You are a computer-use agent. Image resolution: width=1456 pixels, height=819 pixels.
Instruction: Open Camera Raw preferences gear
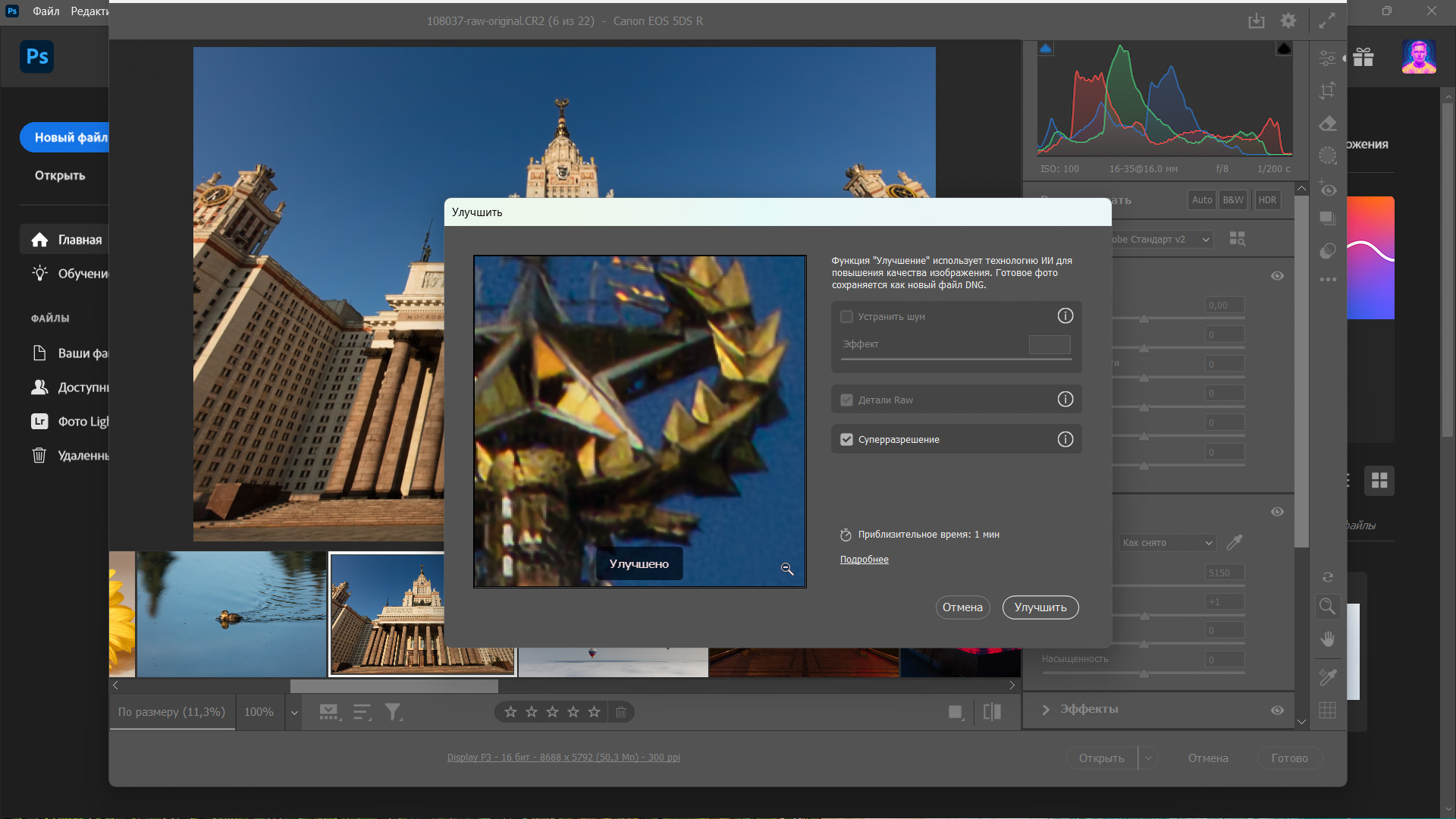click(1288, 21)
